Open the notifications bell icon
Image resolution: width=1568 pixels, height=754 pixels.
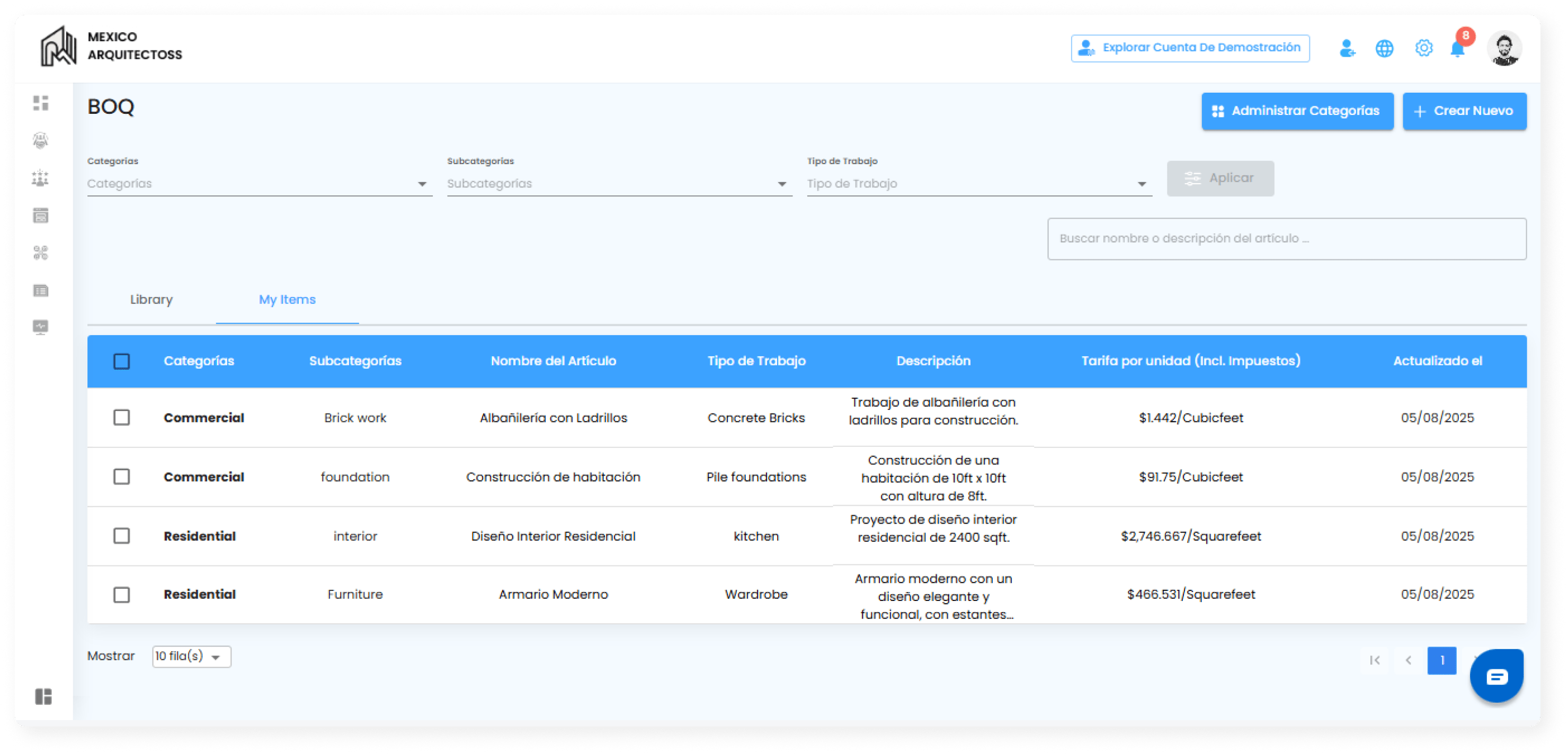click(x=1457, y=49)
